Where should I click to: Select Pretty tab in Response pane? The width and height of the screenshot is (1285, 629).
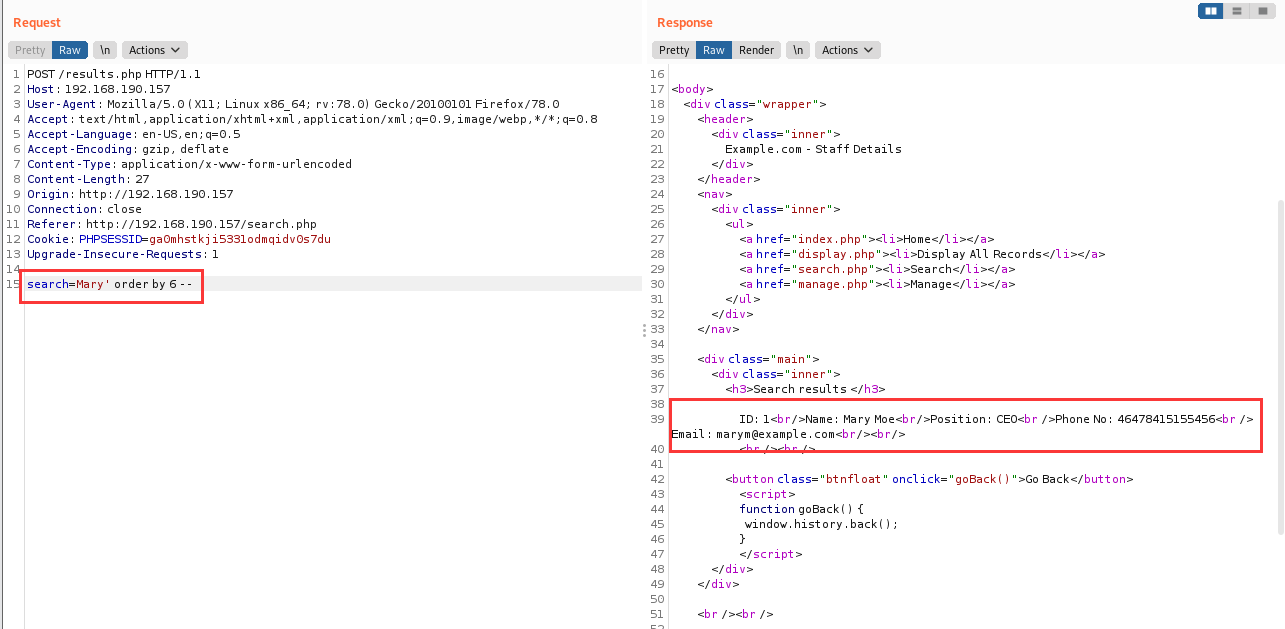[x=674, y=50]
